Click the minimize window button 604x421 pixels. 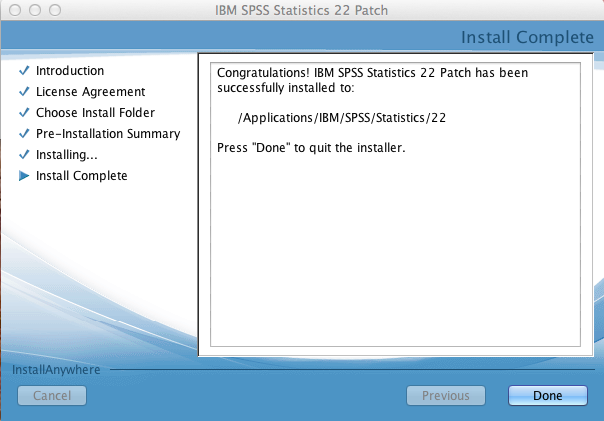35,10
